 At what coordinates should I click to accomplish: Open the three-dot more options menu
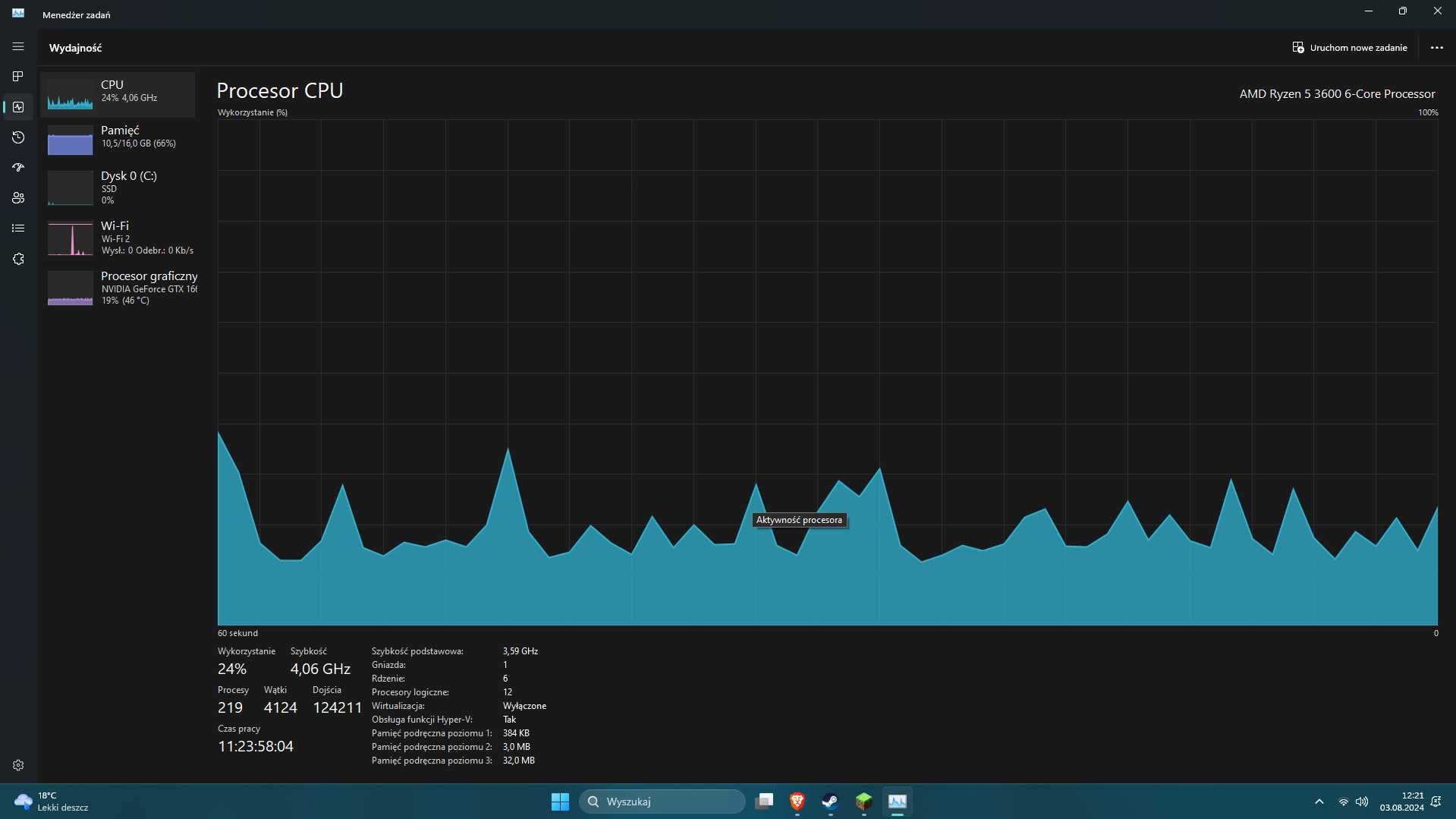click(1436, 47)
